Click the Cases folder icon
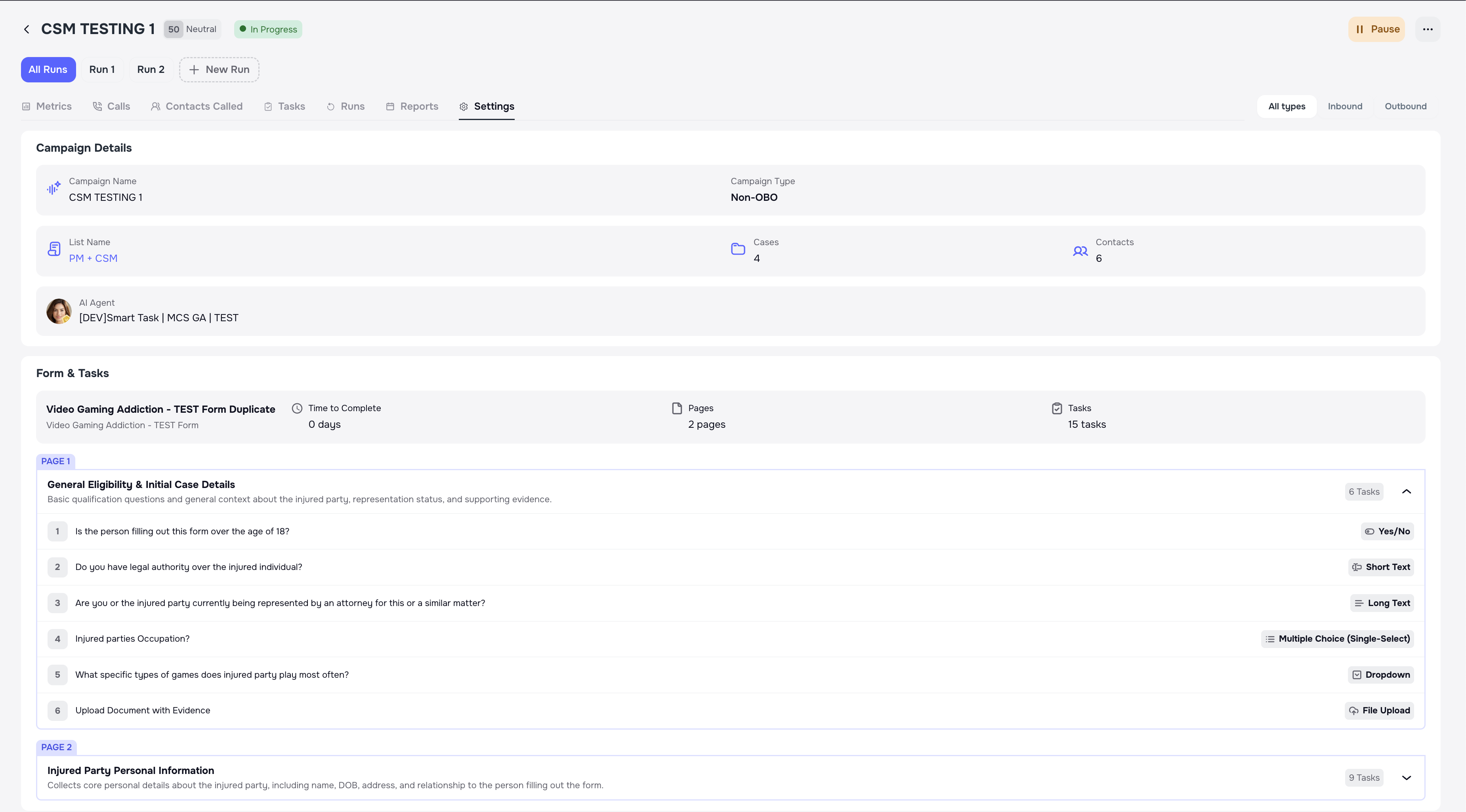 [737, 249]
